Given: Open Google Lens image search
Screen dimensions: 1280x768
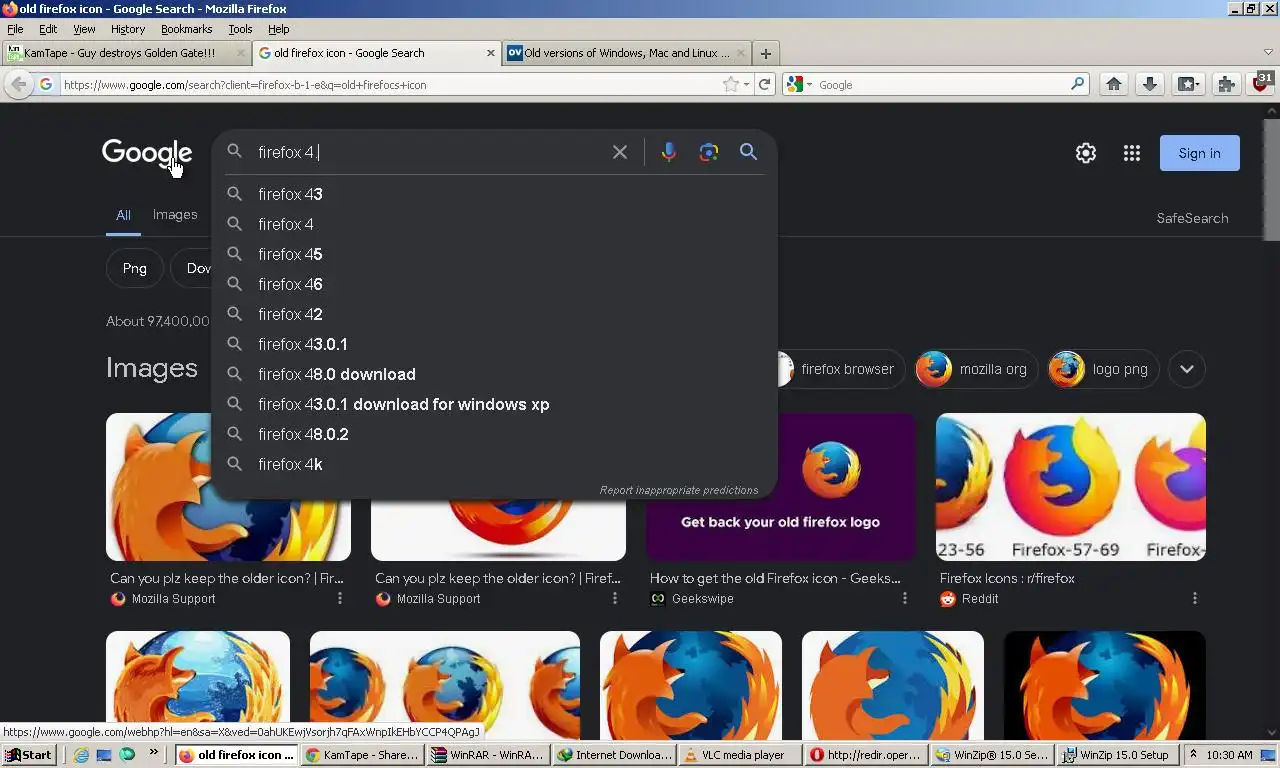Looking at the screenshot, I should click(x=709, y=152).
